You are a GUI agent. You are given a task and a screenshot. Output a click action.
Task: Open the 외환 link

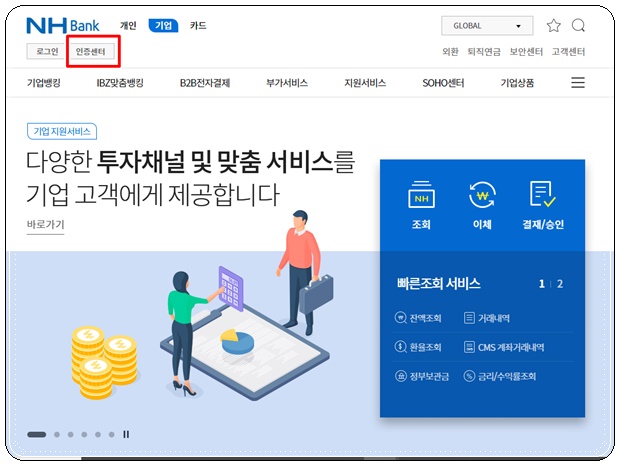[x=450, y=52]
